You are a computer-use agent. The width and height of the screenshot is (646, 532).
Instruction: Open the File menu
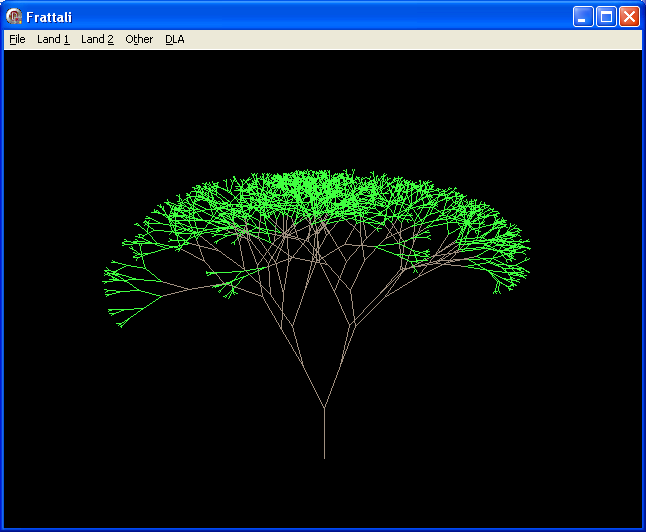(17, 40)
